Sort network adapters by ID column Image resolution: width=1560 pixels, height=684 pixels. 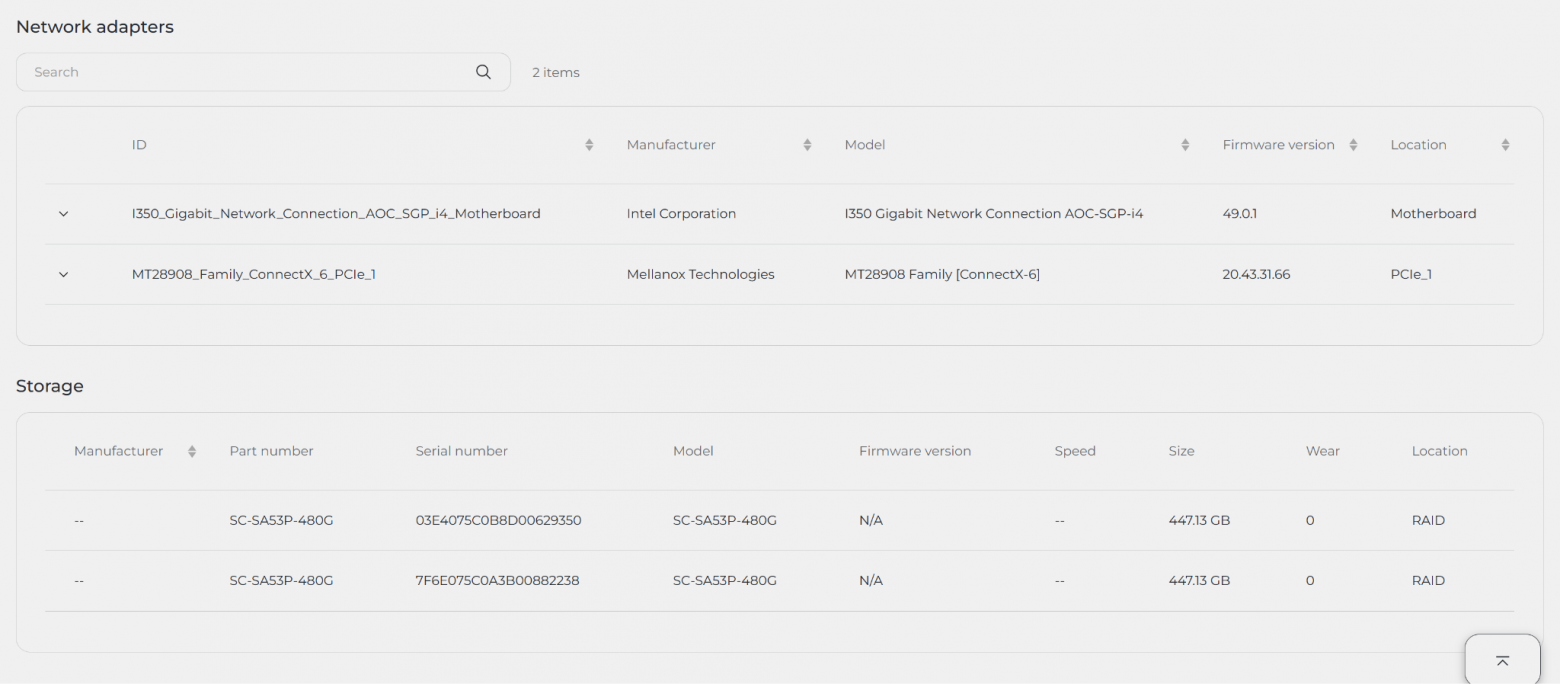tap(589, 145)
